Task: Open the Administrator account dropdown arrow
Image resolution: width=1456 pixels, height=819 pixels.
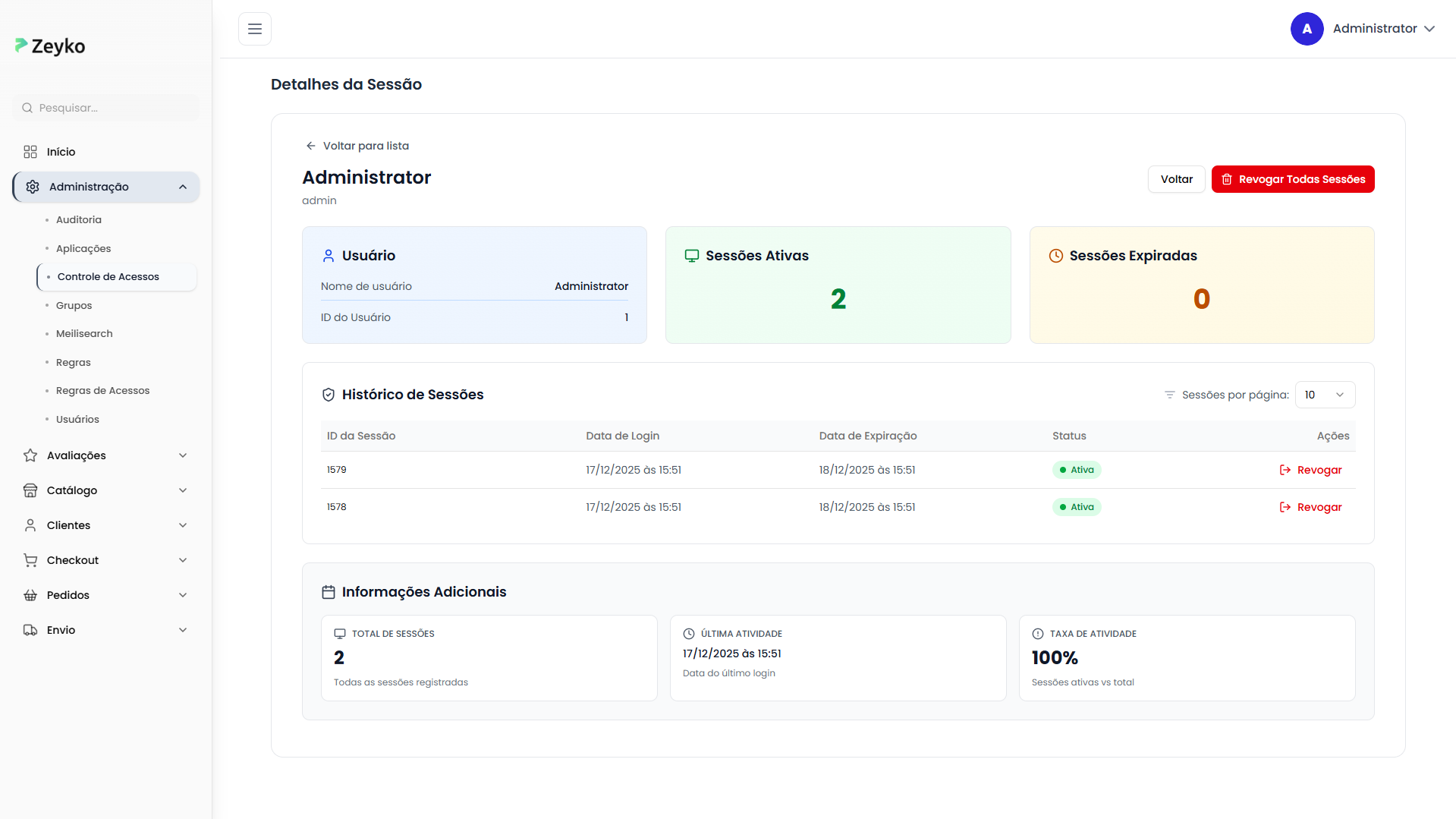Action: point(1429,29)
